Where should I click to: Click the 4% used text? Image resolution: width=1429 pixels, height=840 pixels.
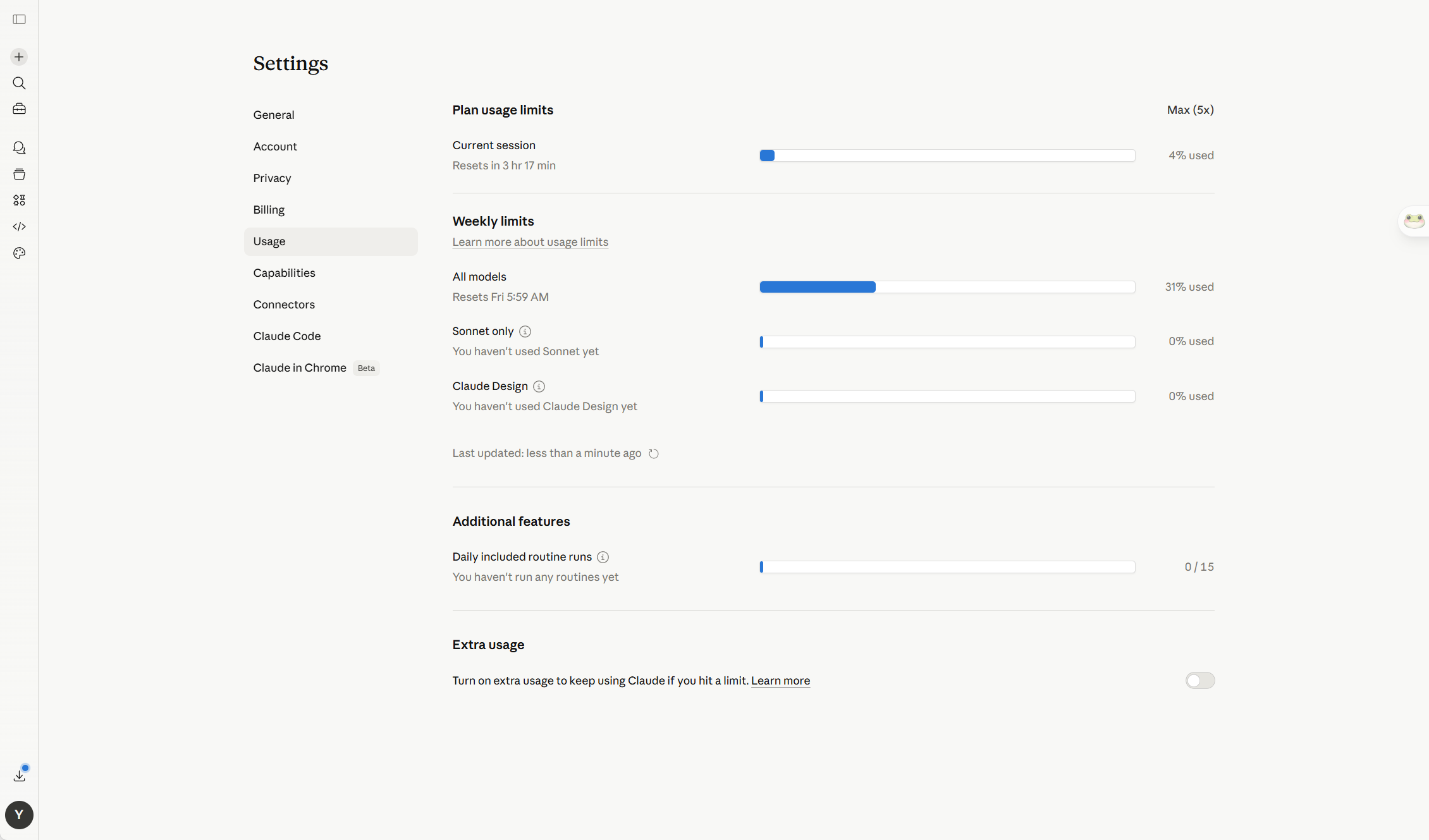1191,155
